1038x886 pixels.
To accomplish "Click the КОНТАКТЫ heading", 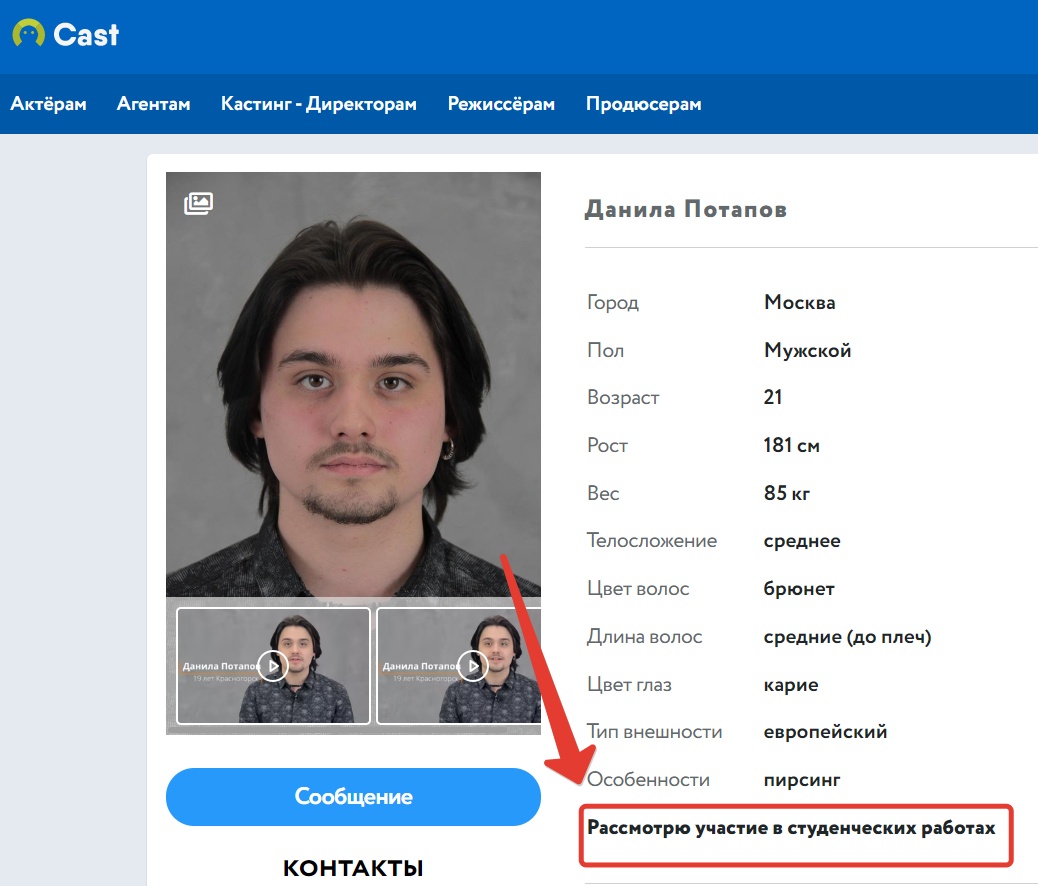I will (x=354, y=868).
